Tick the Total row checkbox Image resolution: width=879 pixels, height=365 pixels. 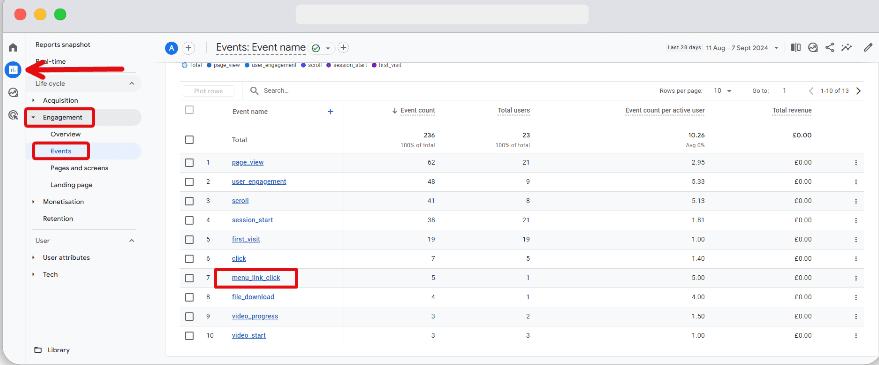pos(189,140)
